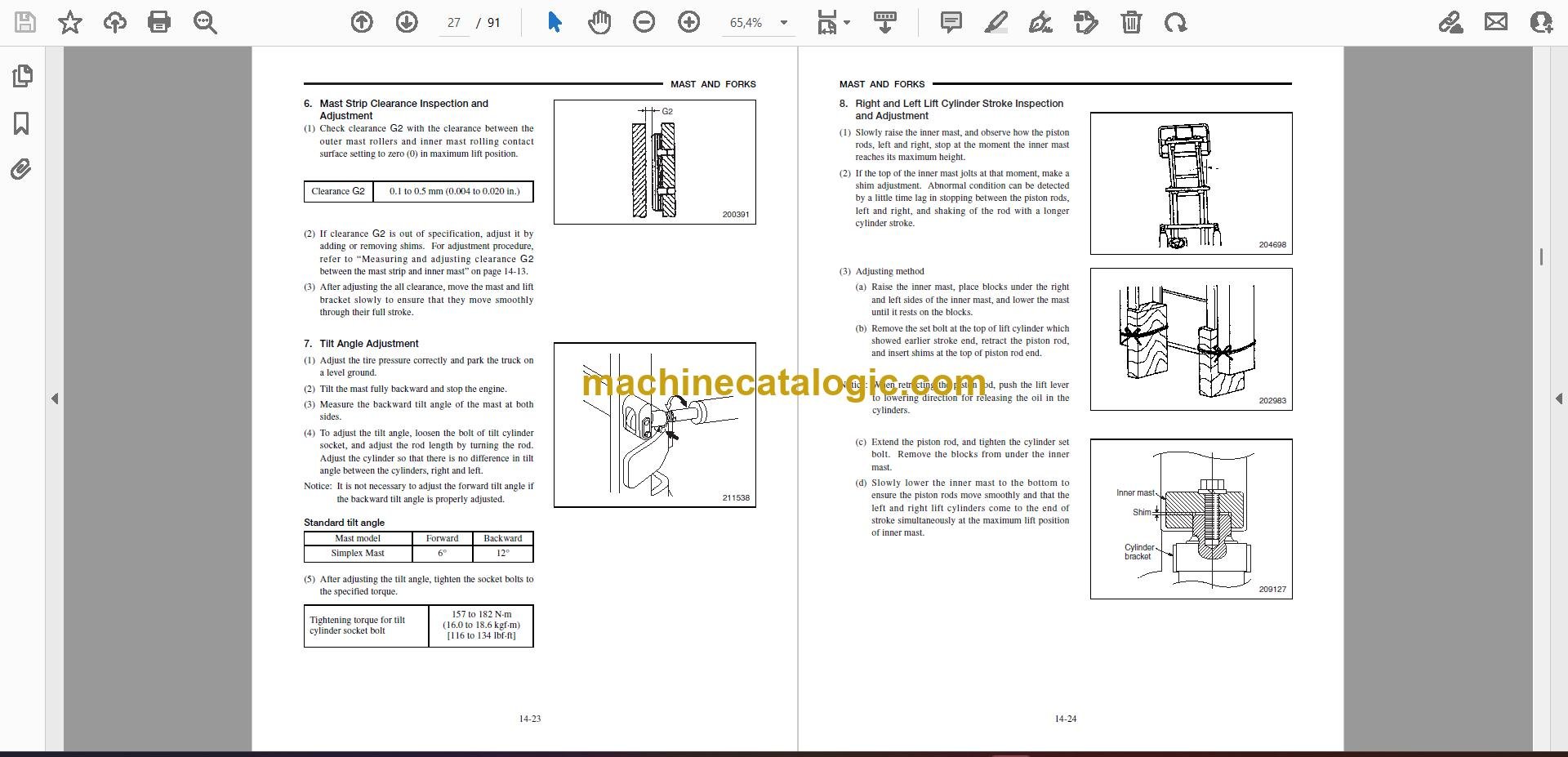Zoom out with minus button
Viewport: 1568px width, 757px height.
pos(644,22)
